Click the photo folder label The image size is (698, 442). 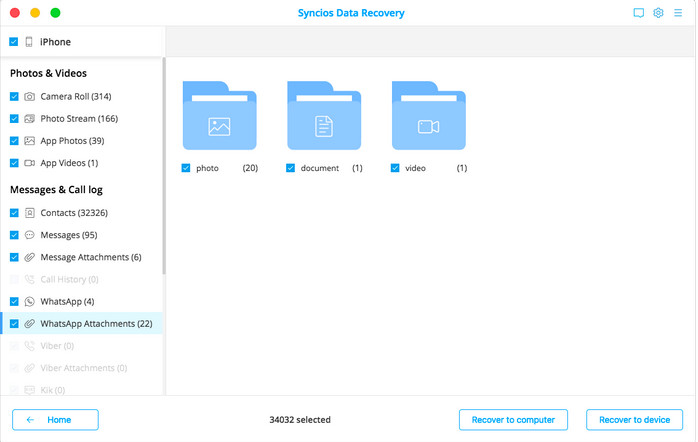click(207, 168)
